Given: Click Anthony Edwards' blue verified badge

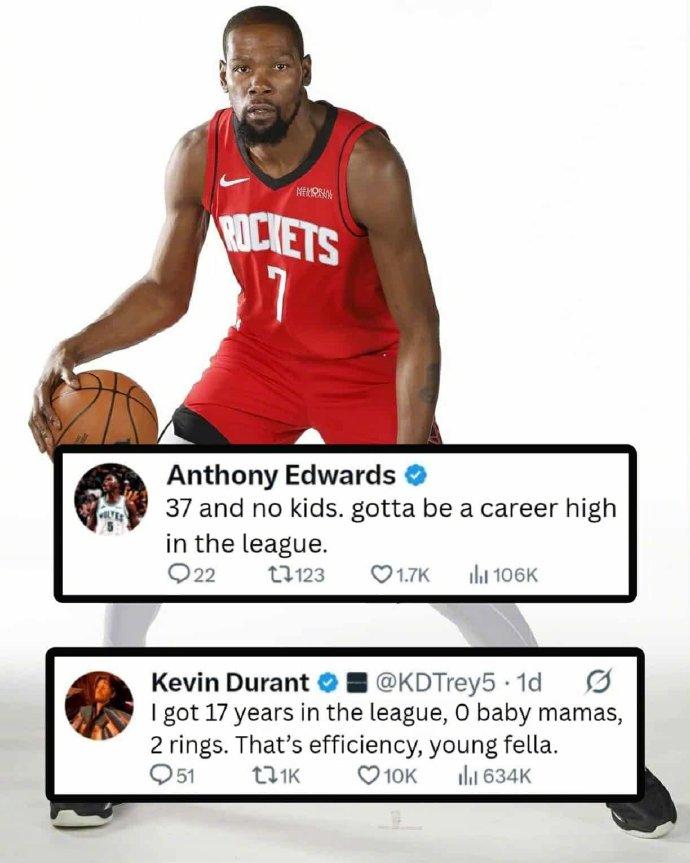Looking at the screenshot, I should (x=417, y=476).
